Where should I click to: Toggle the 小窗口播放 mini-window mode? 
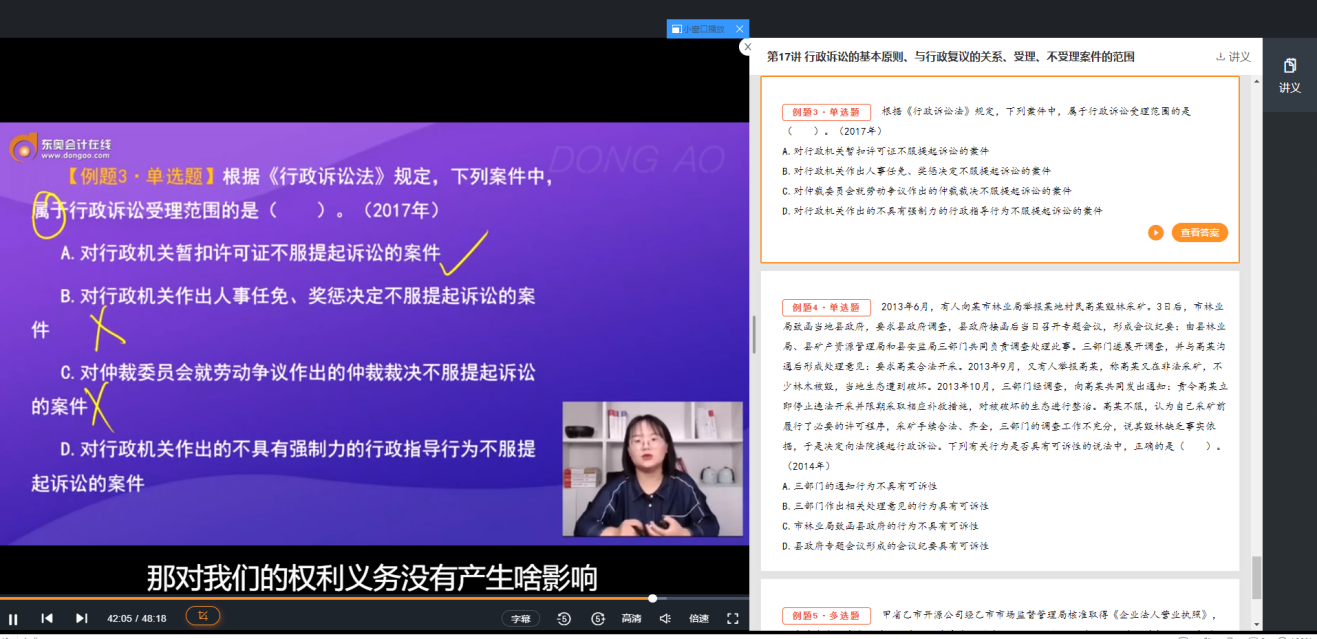coord(702,29)
